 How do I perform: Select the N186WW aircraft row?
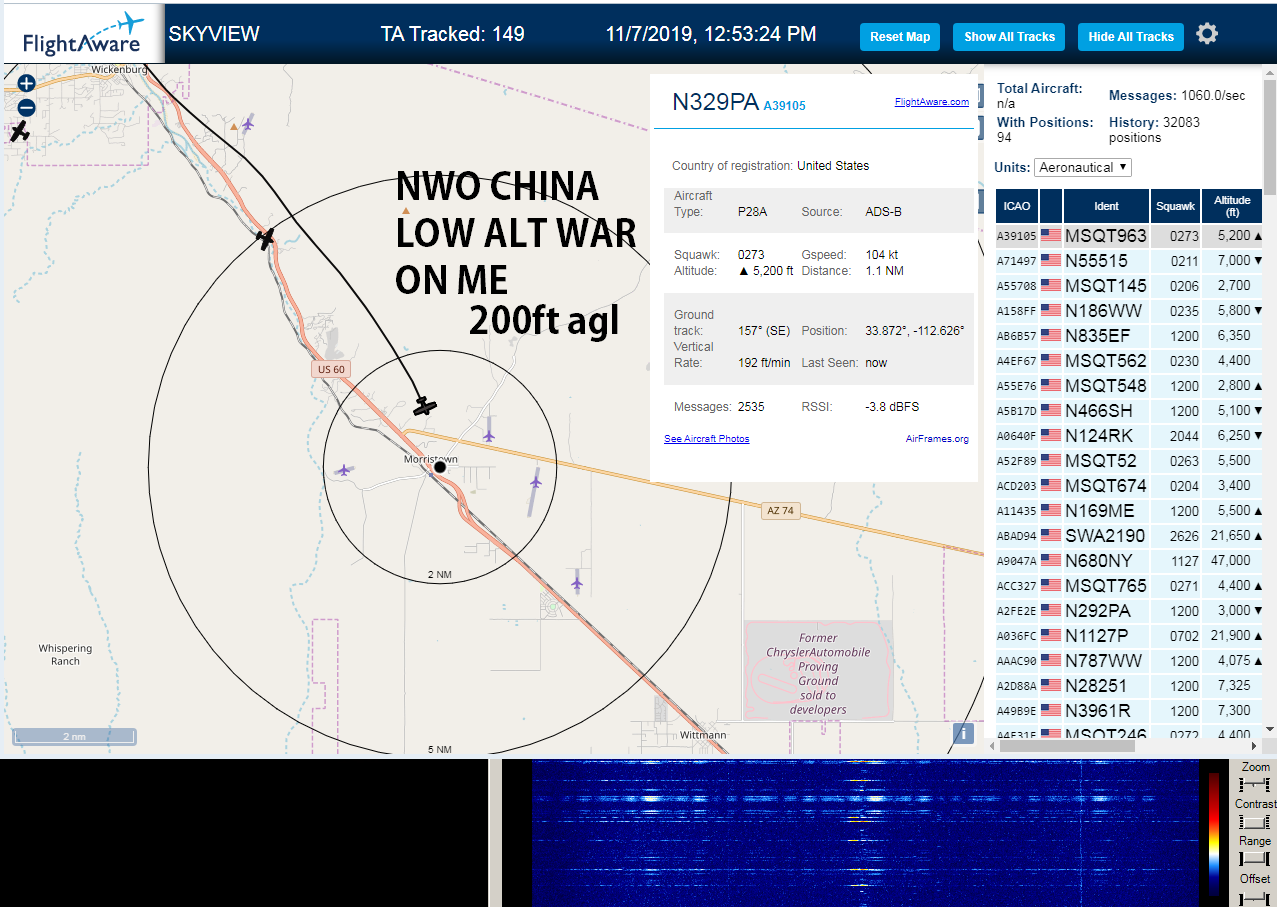point(1129,311)
